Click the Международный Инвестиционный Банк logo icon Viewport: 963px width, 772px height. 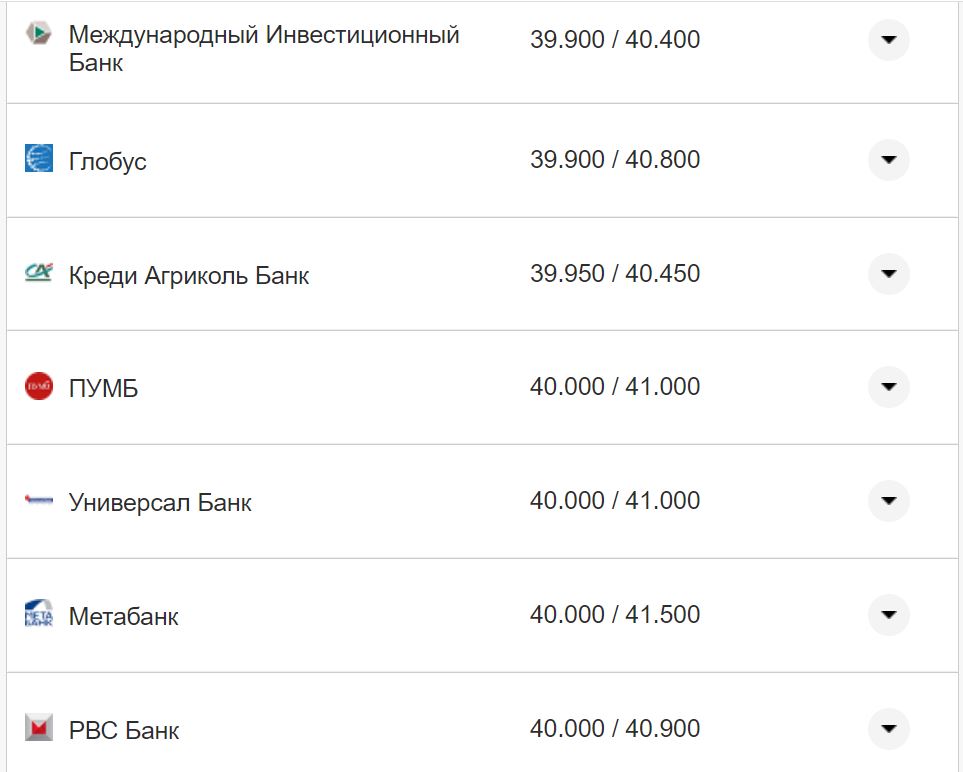click(x=38, y=32)
